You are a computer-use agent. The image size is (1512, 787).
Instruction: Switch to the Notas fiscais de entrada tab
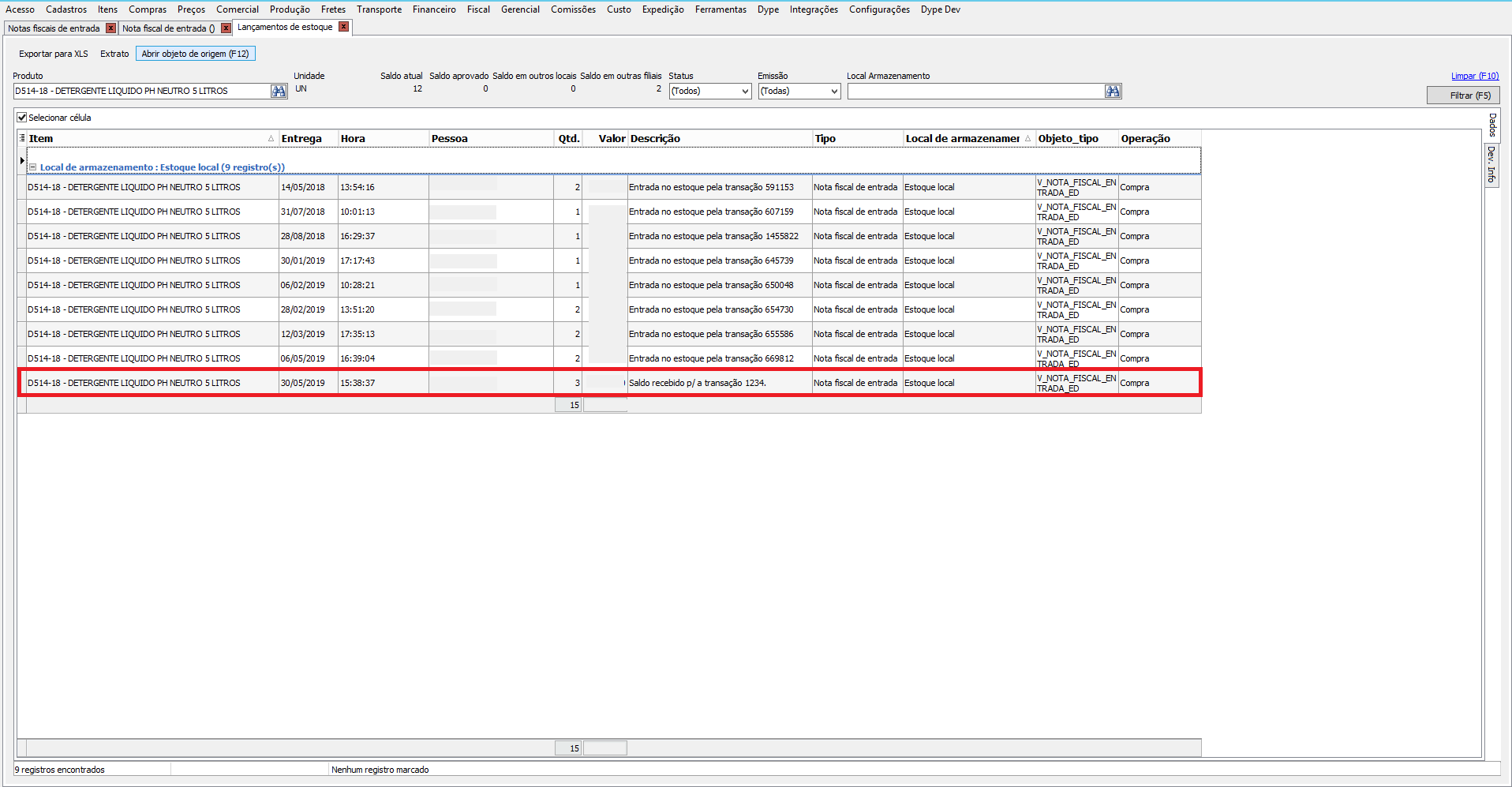tap(54, 28)
